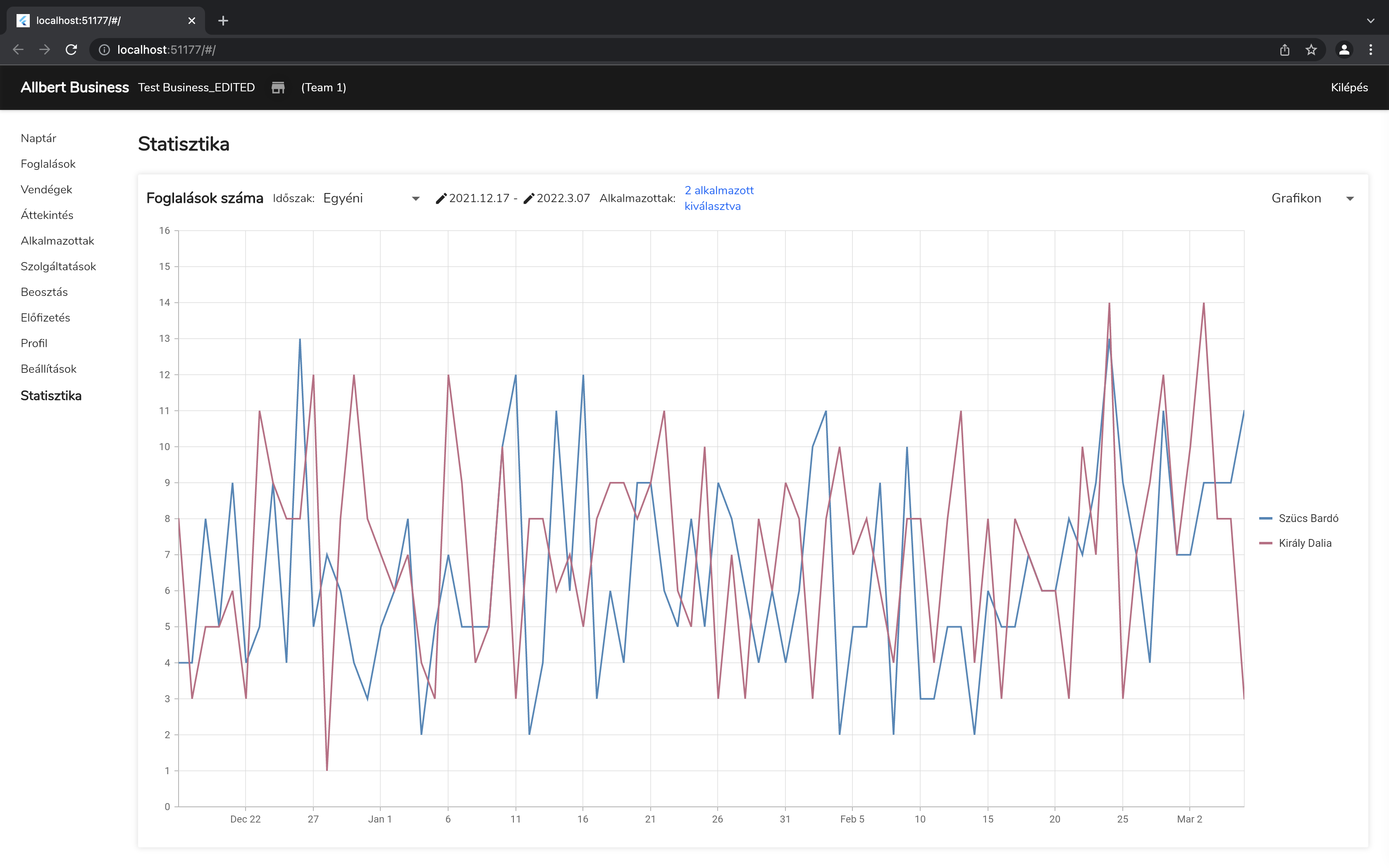
Task: Click Király Dalia legend label
Action: [x=1305, y=543]
